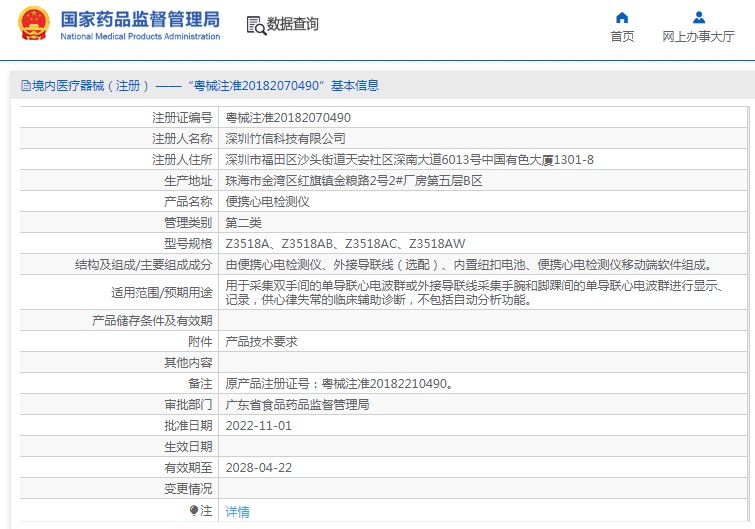The height and width of the screenshot is (529, 755).
Task: Click expiry date 2028-04-22
Action: [259, 468]
